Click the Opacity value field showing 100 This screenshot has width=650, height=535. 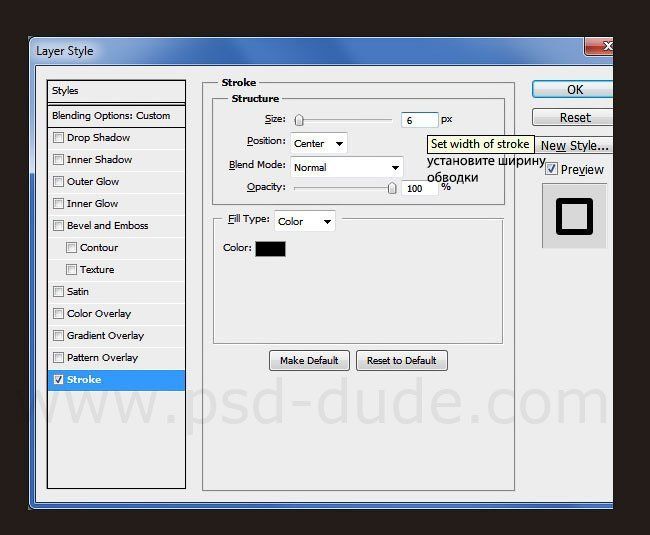tap(420, 188)
